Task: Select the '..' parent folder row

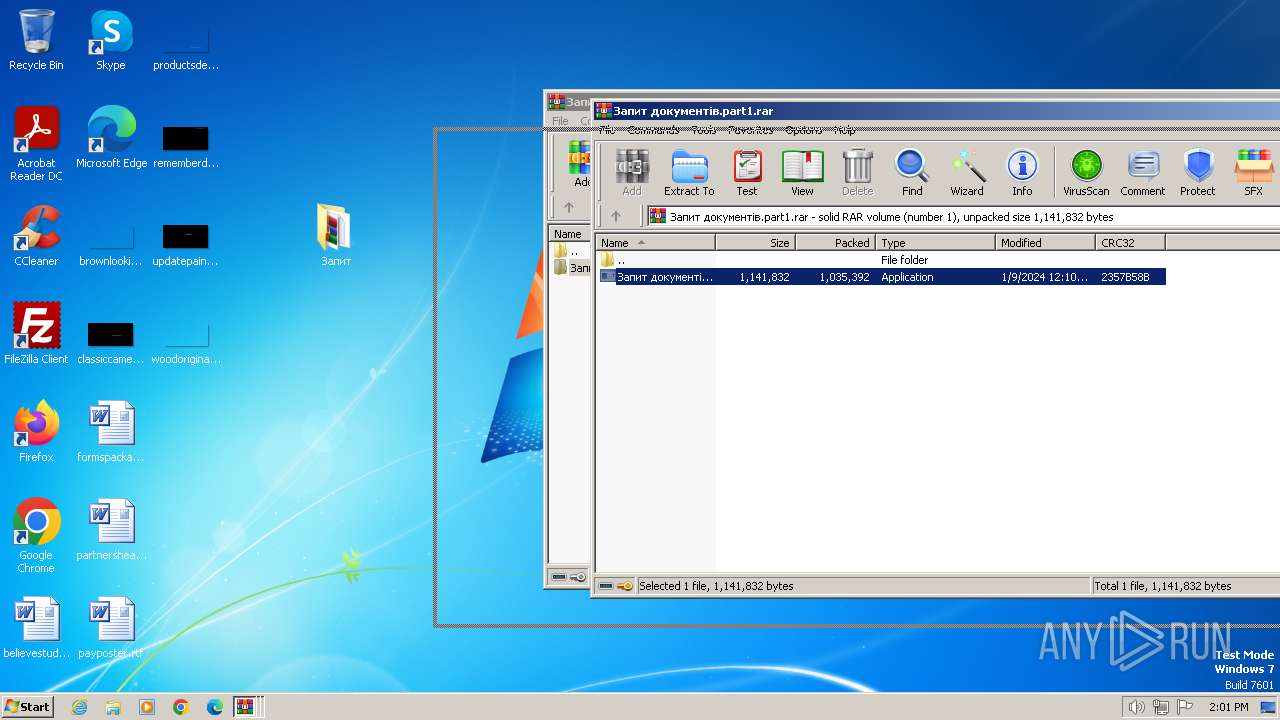Action: pyautogui.click(x=880, y=260)
